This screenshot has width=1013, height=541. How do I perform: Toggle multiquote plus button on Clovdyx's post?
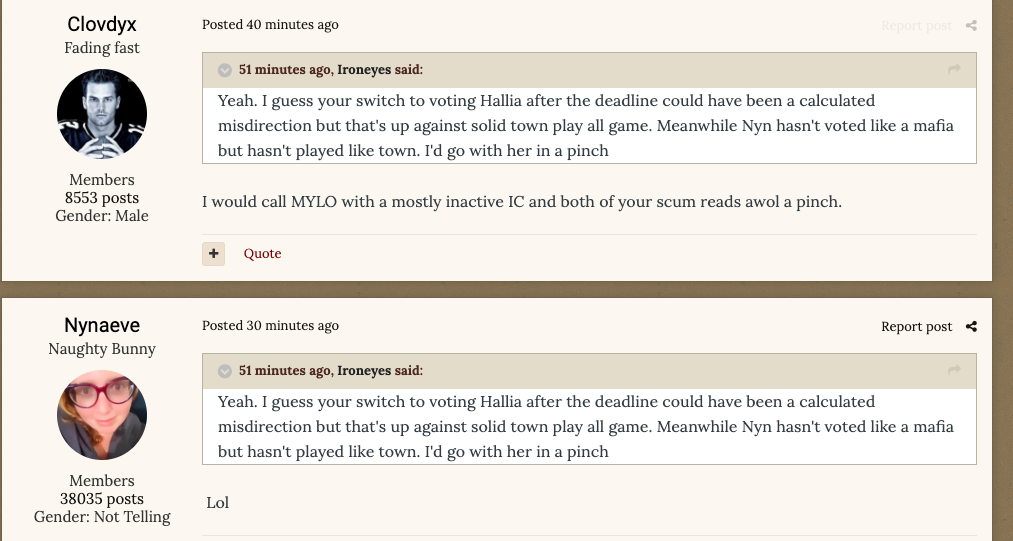[x=213, y=253]
